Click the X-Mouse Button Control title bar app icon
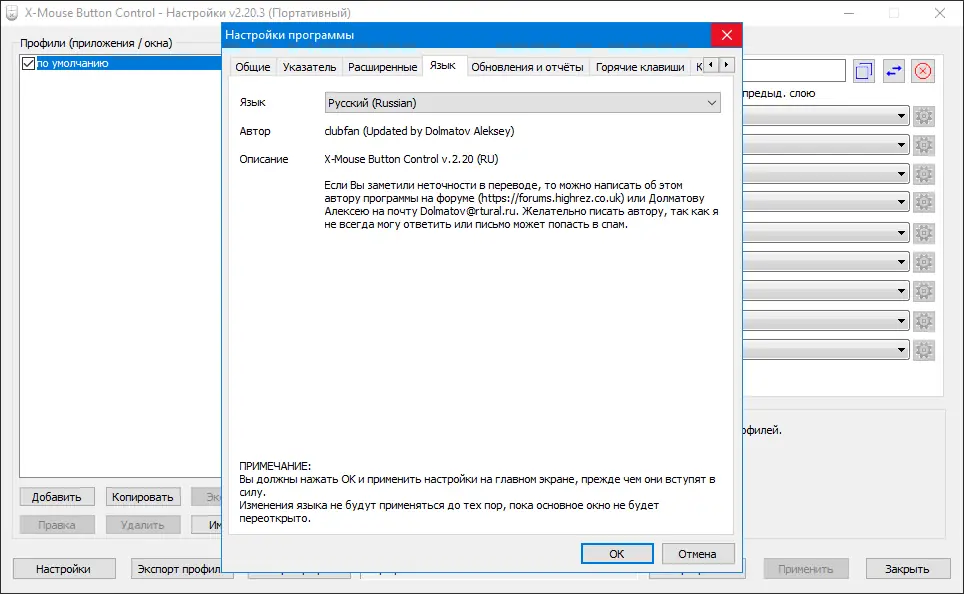This screenshot has width=964, height=594. click(12, 13)
